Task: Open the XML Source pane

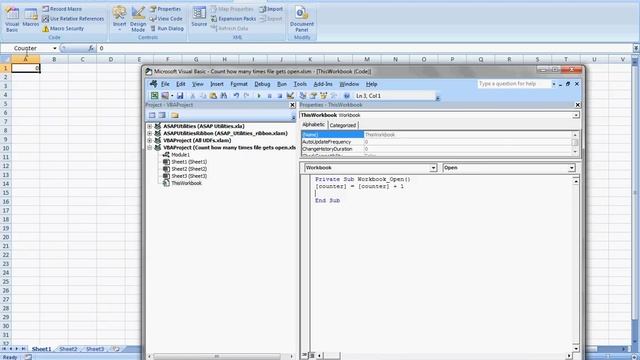Action: click(199, 17)
